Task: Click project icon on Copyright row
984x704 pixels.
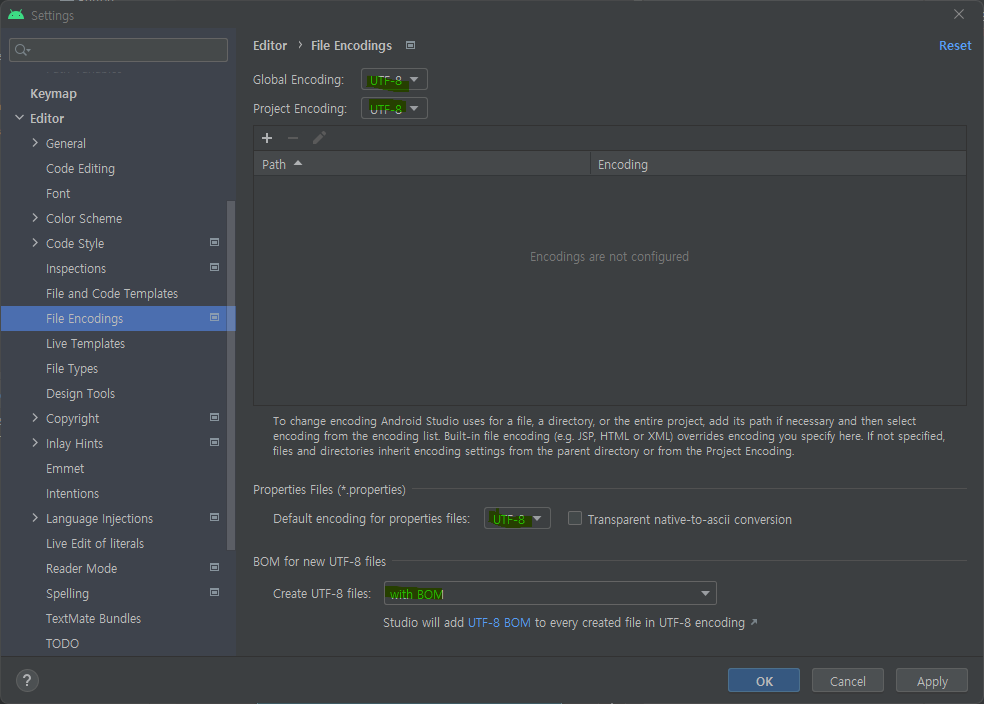Action: (215, 417)
